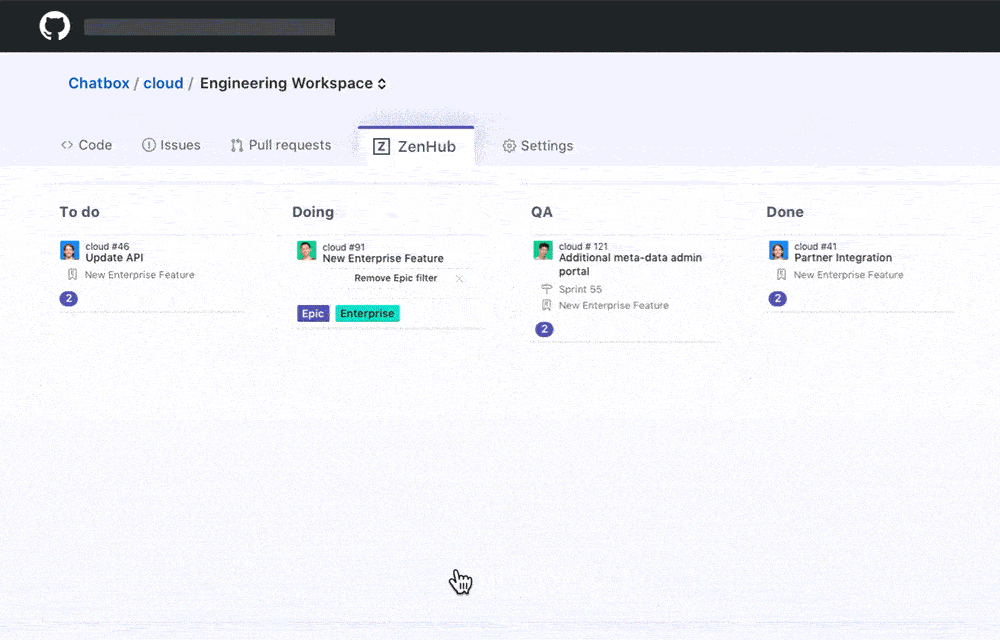Click assignee avatar on cloud #41 card

click(x=779, y=251)
